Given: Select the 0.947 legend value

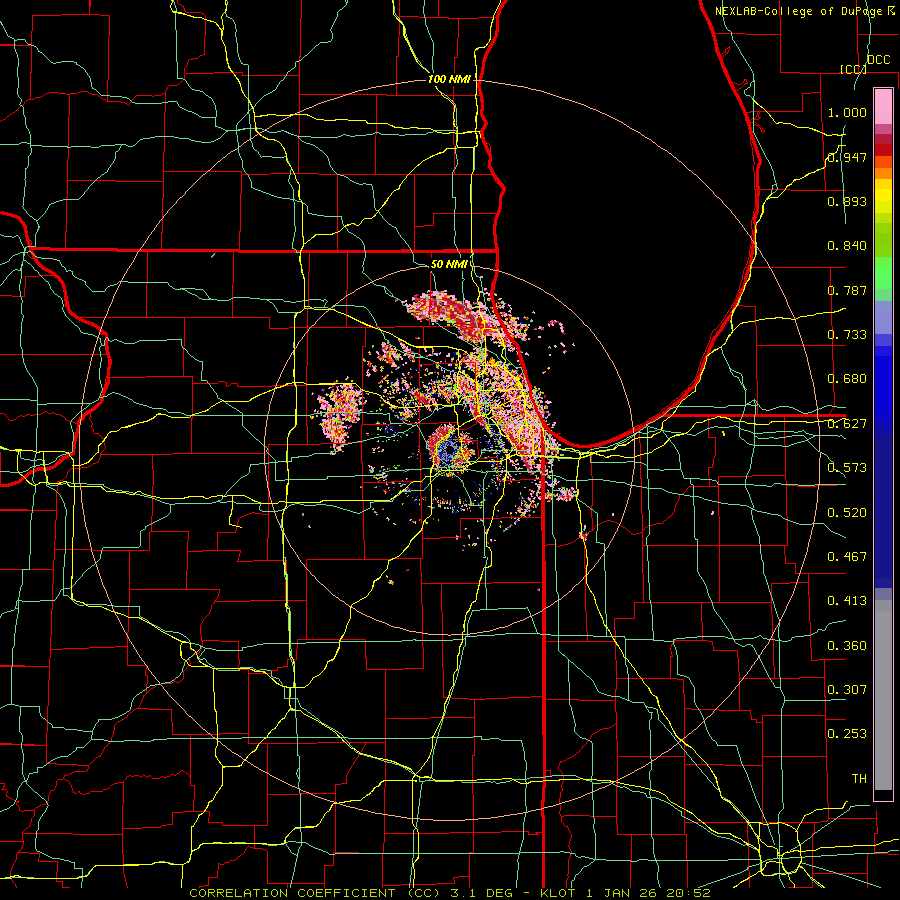Looking at the screenshot, I should [847, 157].
